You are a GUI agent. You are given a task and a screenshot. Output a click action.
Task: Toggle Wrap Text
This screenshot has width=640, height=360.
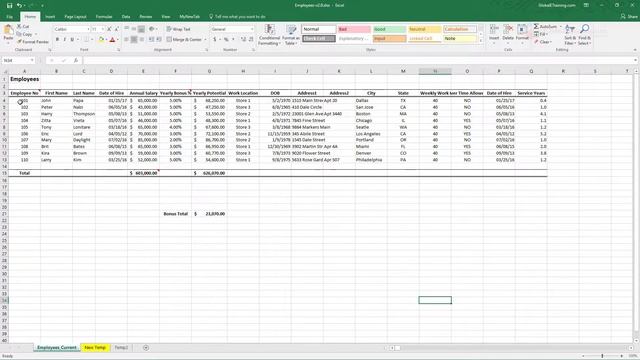(178, 29)
